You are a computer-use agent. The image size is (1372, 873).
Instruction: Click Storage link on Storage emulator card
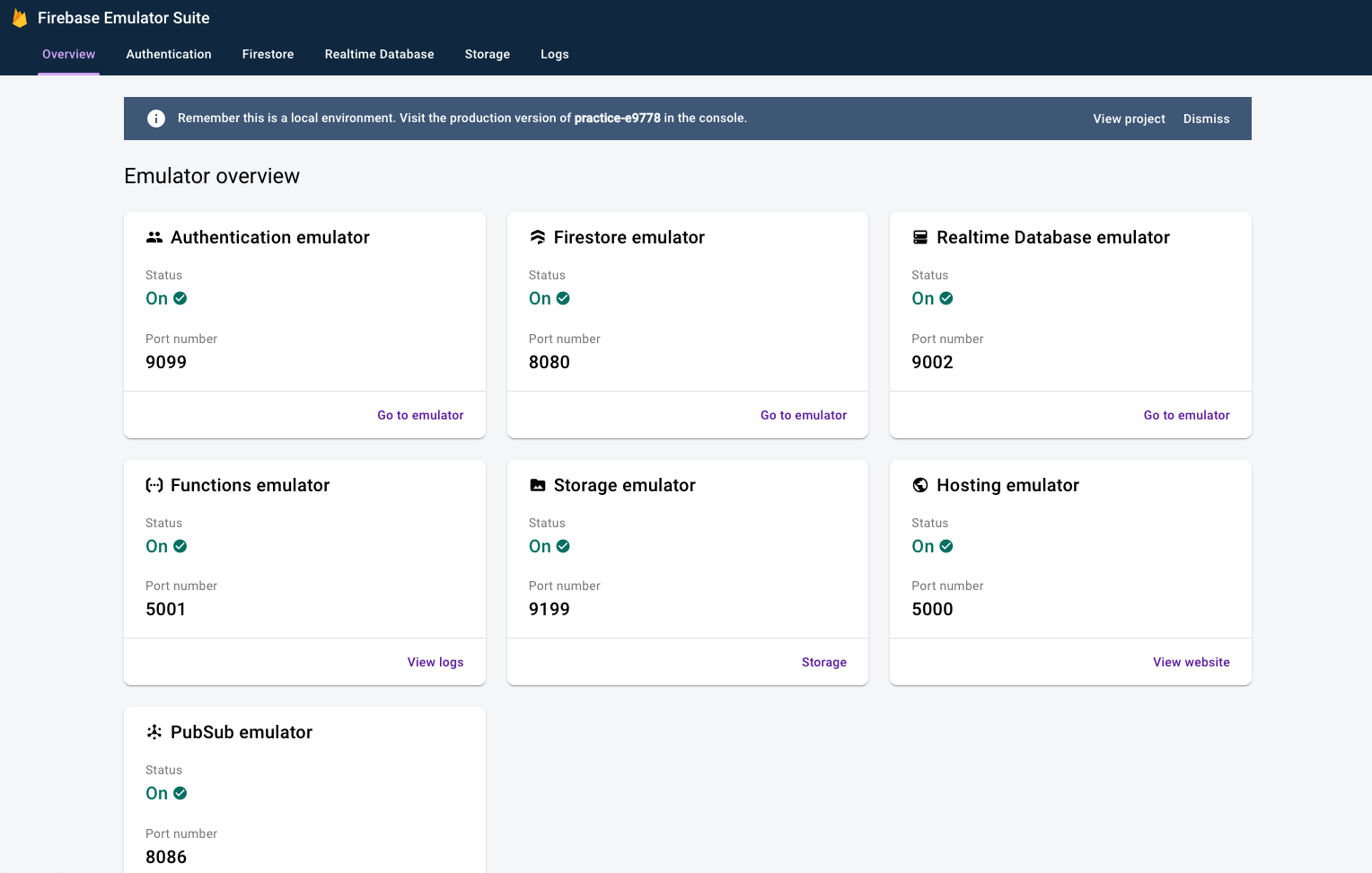[x=824, y=662]
